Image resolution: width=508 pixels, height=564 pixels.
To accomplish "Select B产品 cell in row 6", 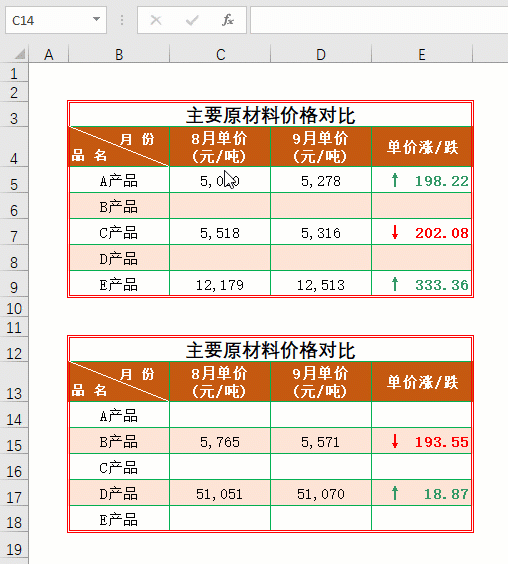I will [119, 206].
